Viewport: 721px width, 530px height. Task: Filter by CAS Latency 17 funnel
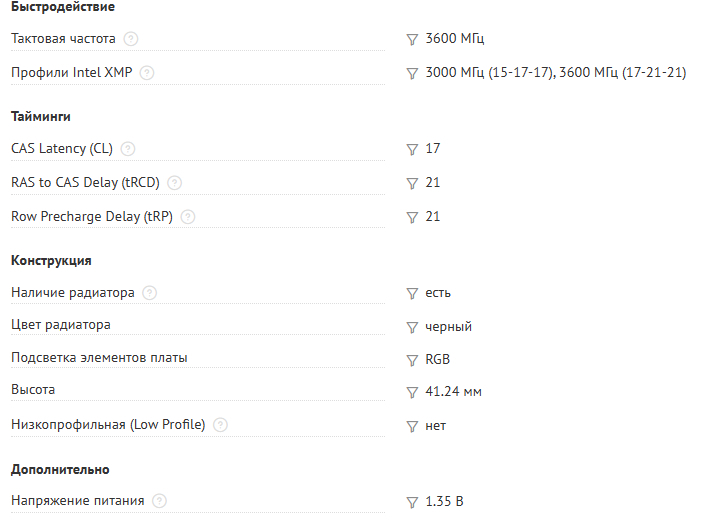pyautogui.click(x=411, y=149)
